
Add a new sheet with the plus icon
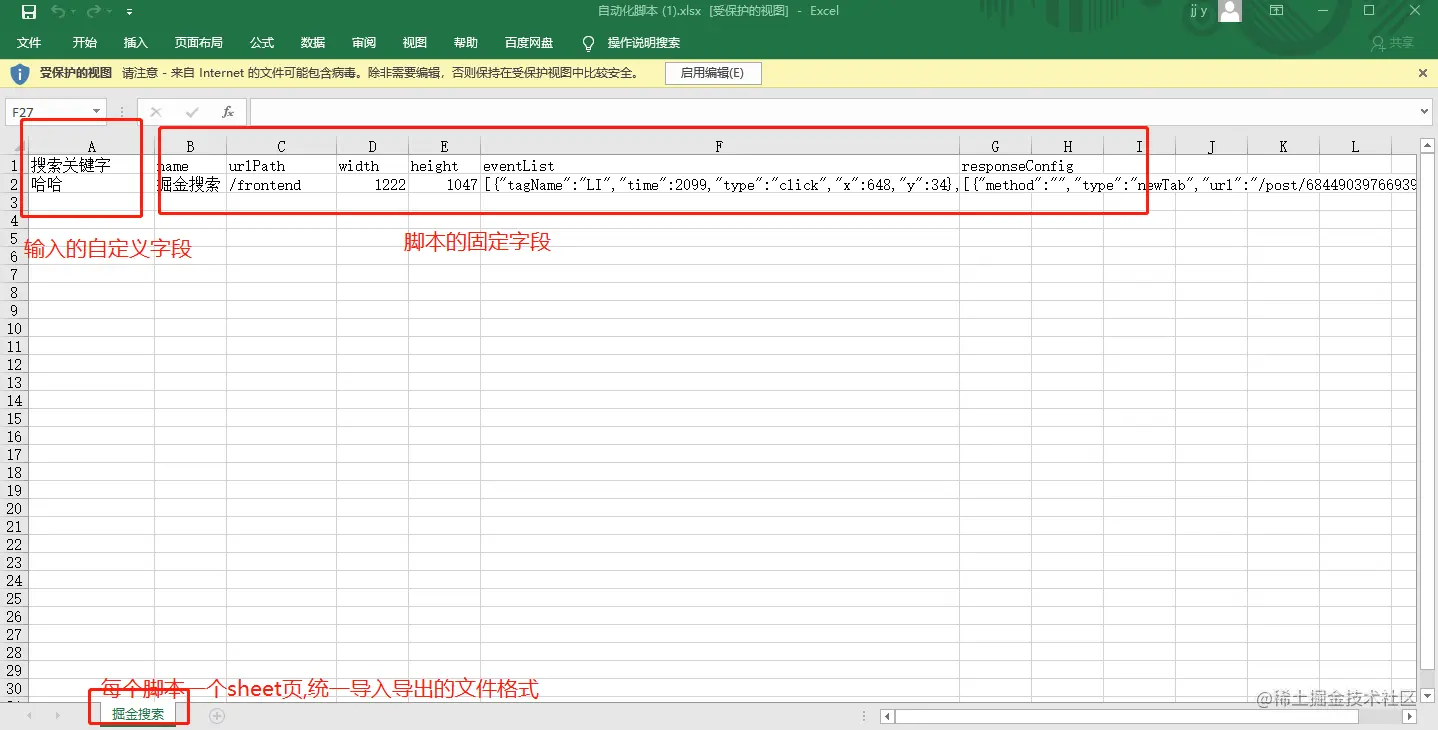pos(217,715)
